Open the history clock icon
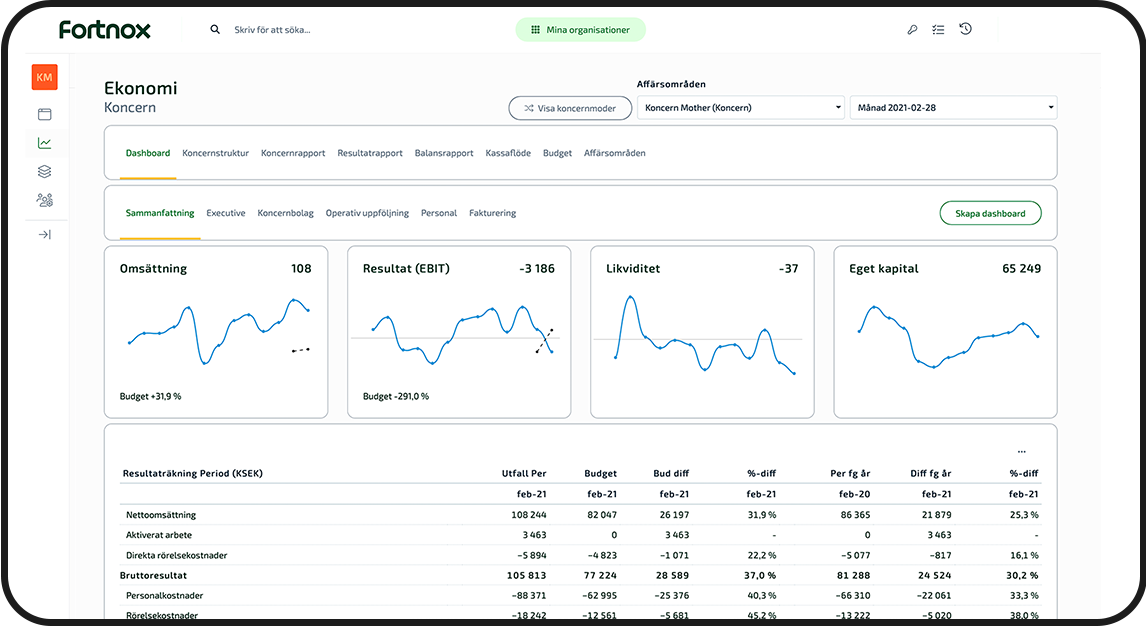1146x627 pixels. click(x=965, y=30)
